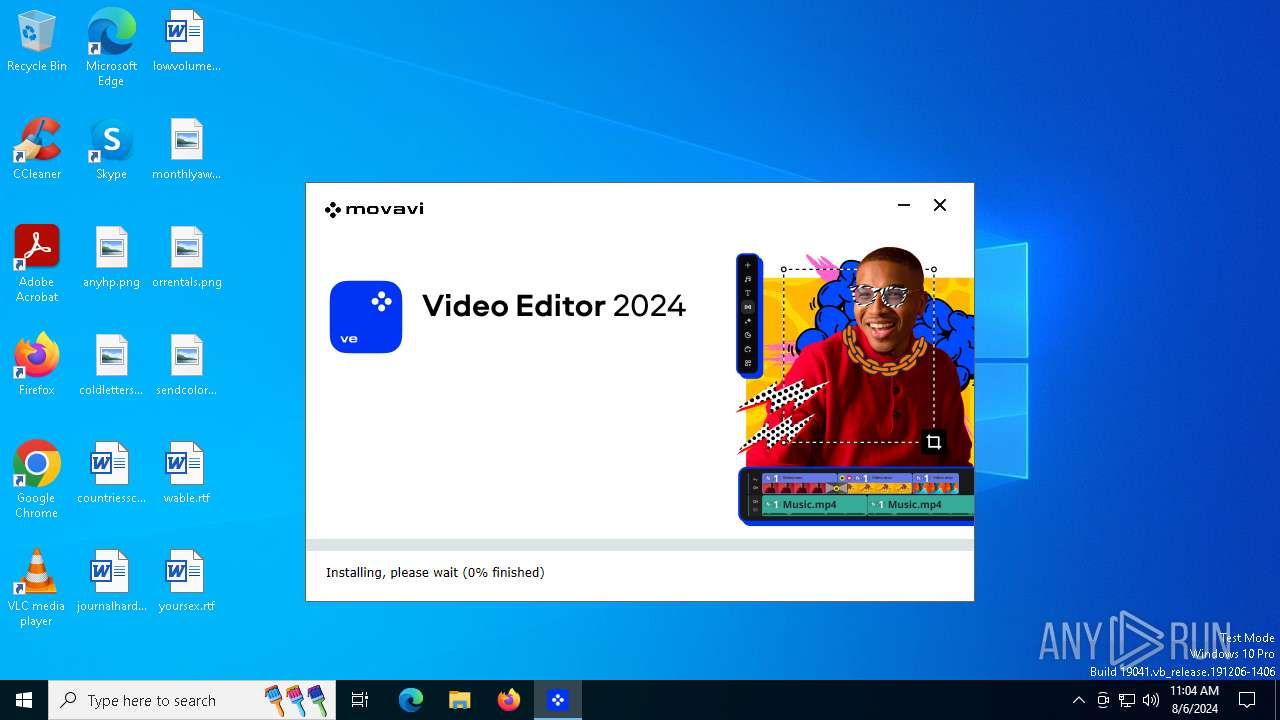The image size is (1280, 720).
Task: Select the anyhp.png file
Action: (111, 257)
